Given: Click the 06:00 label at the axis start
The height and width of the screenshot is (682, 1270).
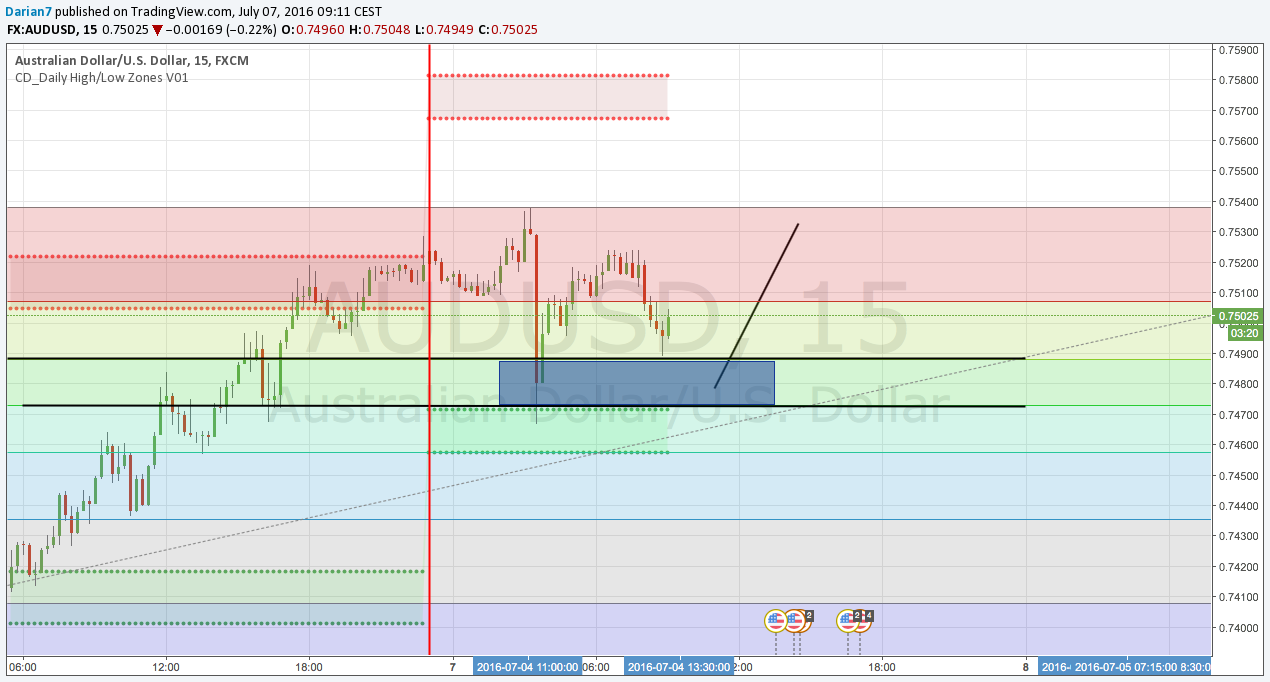Looking at the screenshot, I should [23, 667].
